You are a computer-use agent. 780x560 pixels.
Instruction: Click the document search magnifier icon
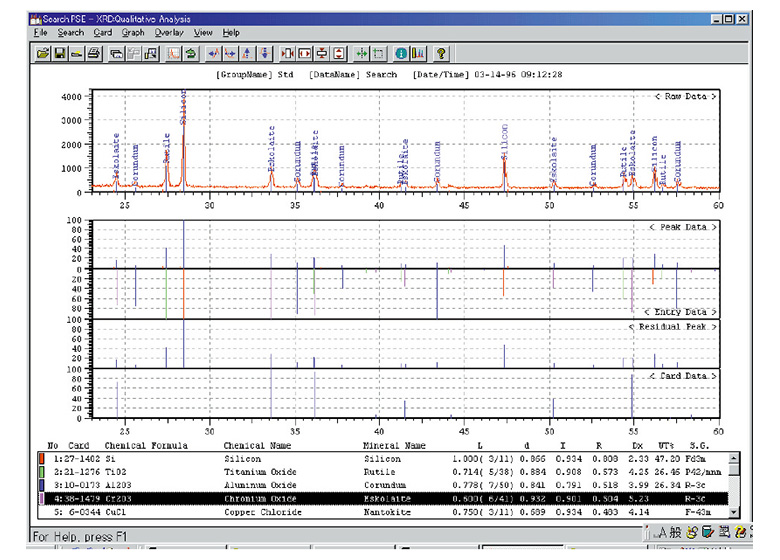point(150,53)
